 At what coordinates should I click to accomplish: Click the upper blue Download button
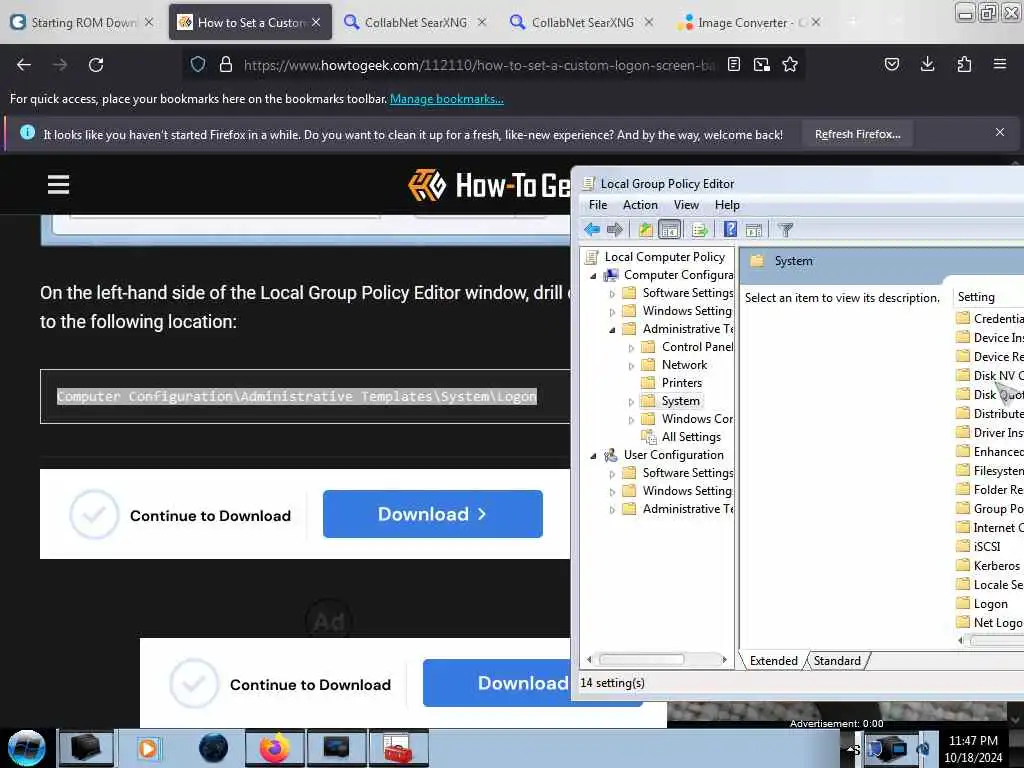(432, 514)
